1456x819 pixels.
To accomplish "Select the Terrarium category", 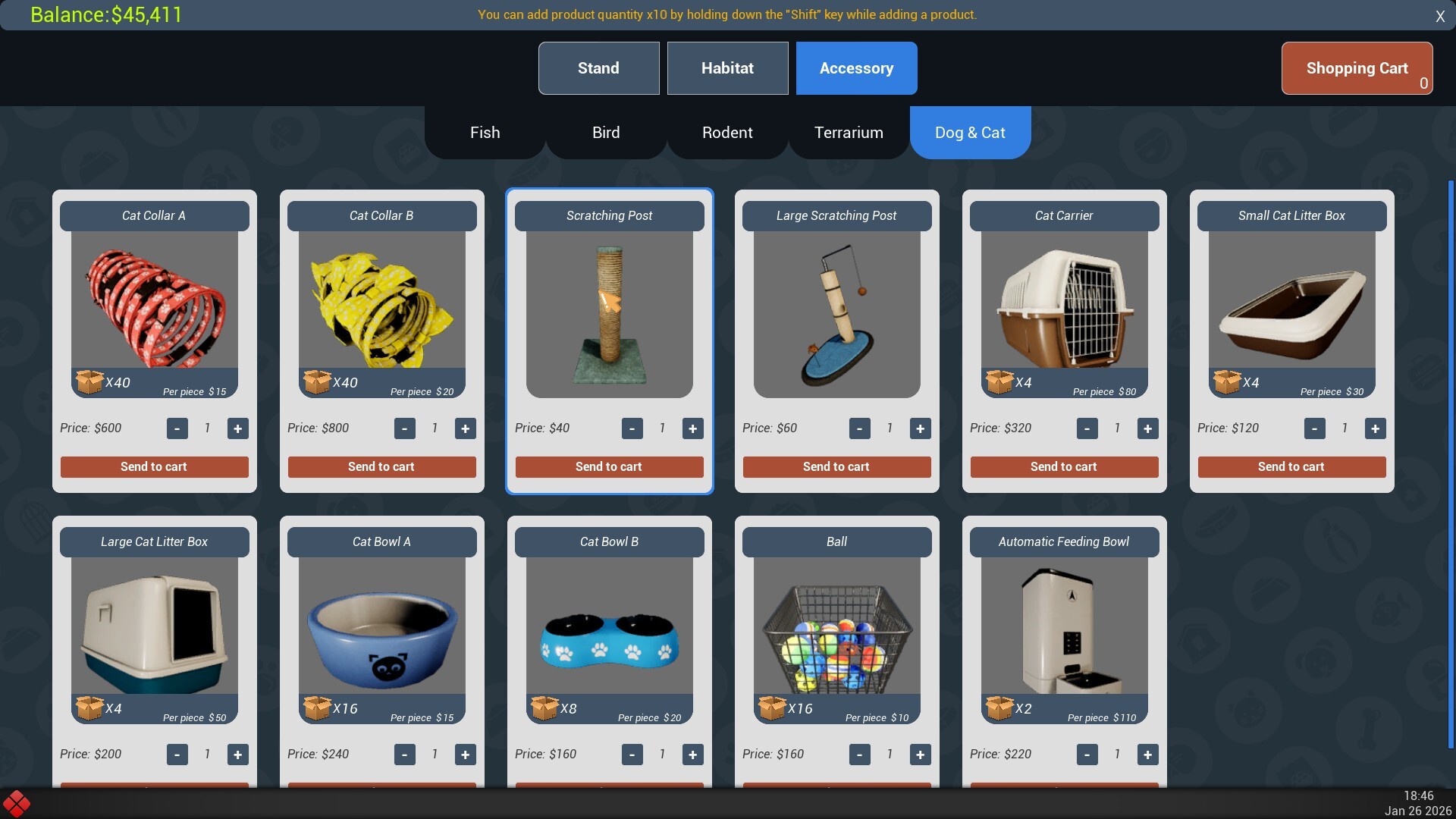I will (848, 132).
